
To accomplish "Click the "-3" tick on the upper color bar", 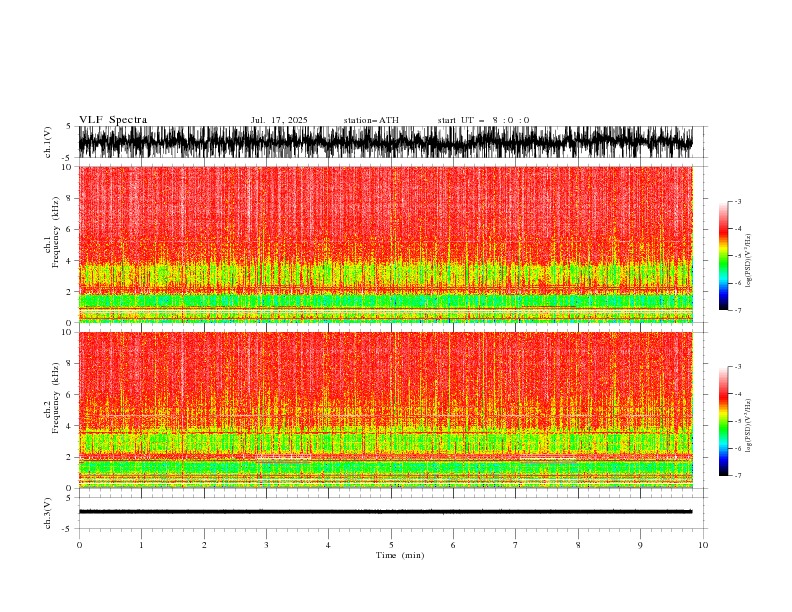I will [737, 201].
